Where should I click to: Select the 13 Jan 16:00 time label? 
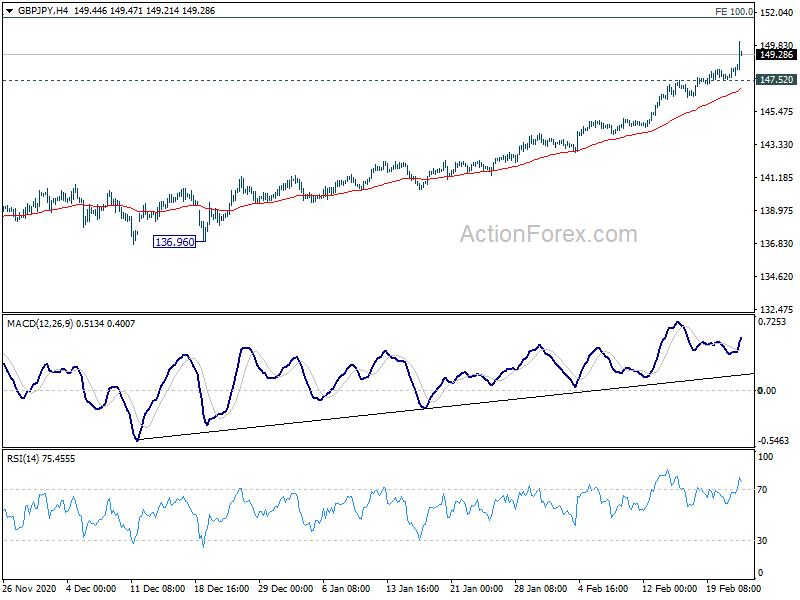(413, 589)
